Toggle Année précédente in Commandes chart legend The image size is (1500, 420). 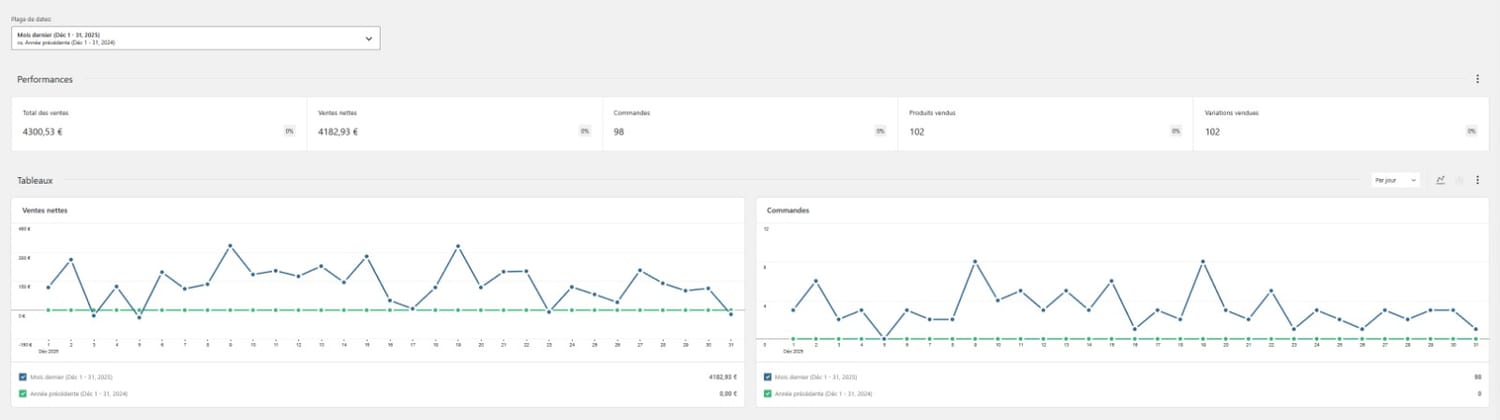point(767,394)
